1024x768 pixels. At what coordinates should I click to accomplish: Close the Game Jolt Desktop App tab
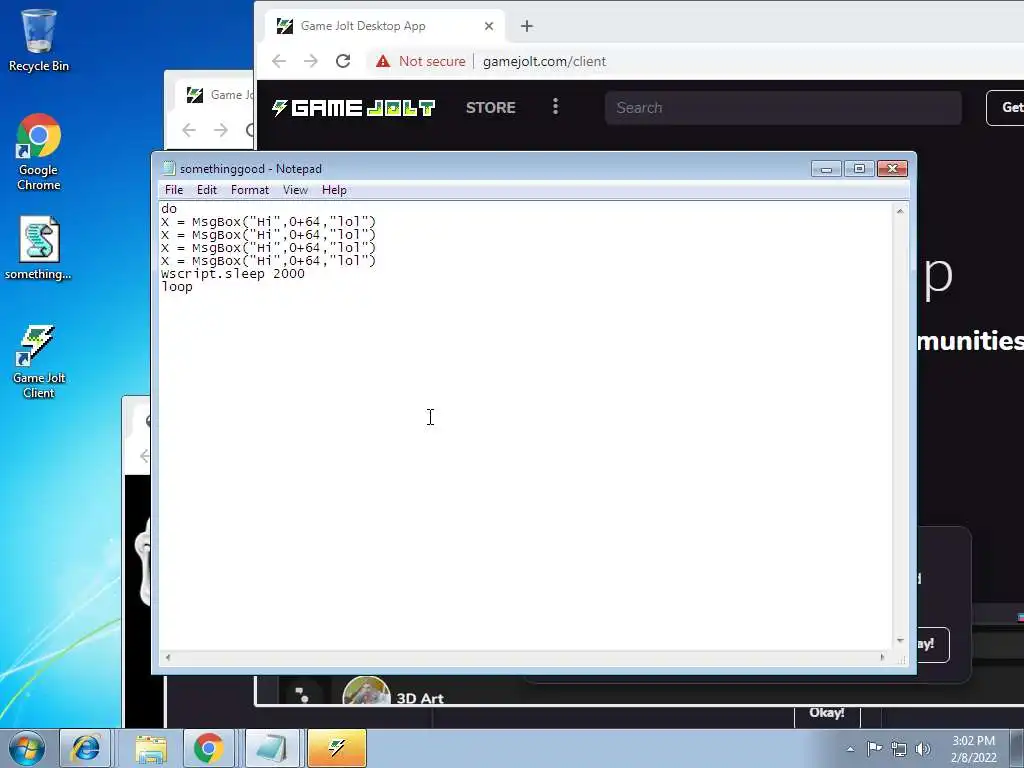(488, 26)
